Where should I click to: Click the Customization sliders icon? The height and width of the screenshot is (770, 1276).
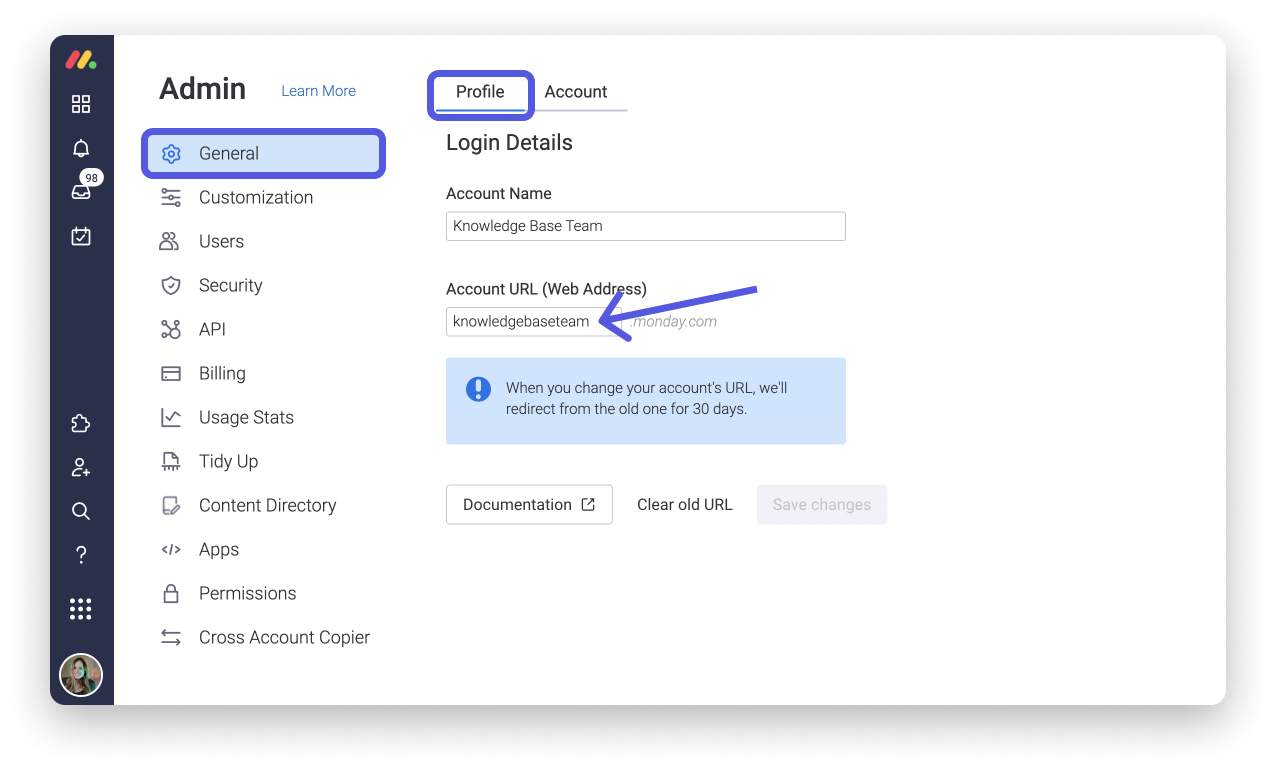coord(171,197)
